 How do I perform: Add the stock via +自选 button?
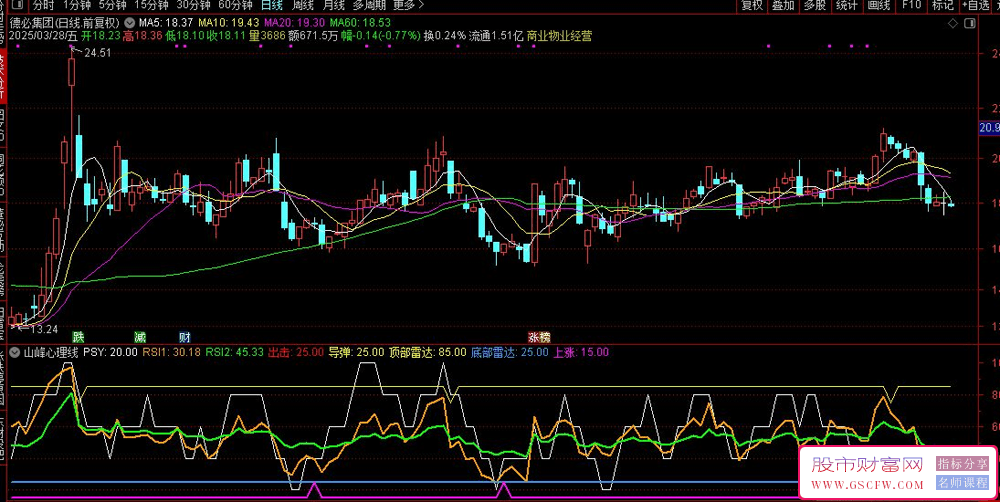973,5
